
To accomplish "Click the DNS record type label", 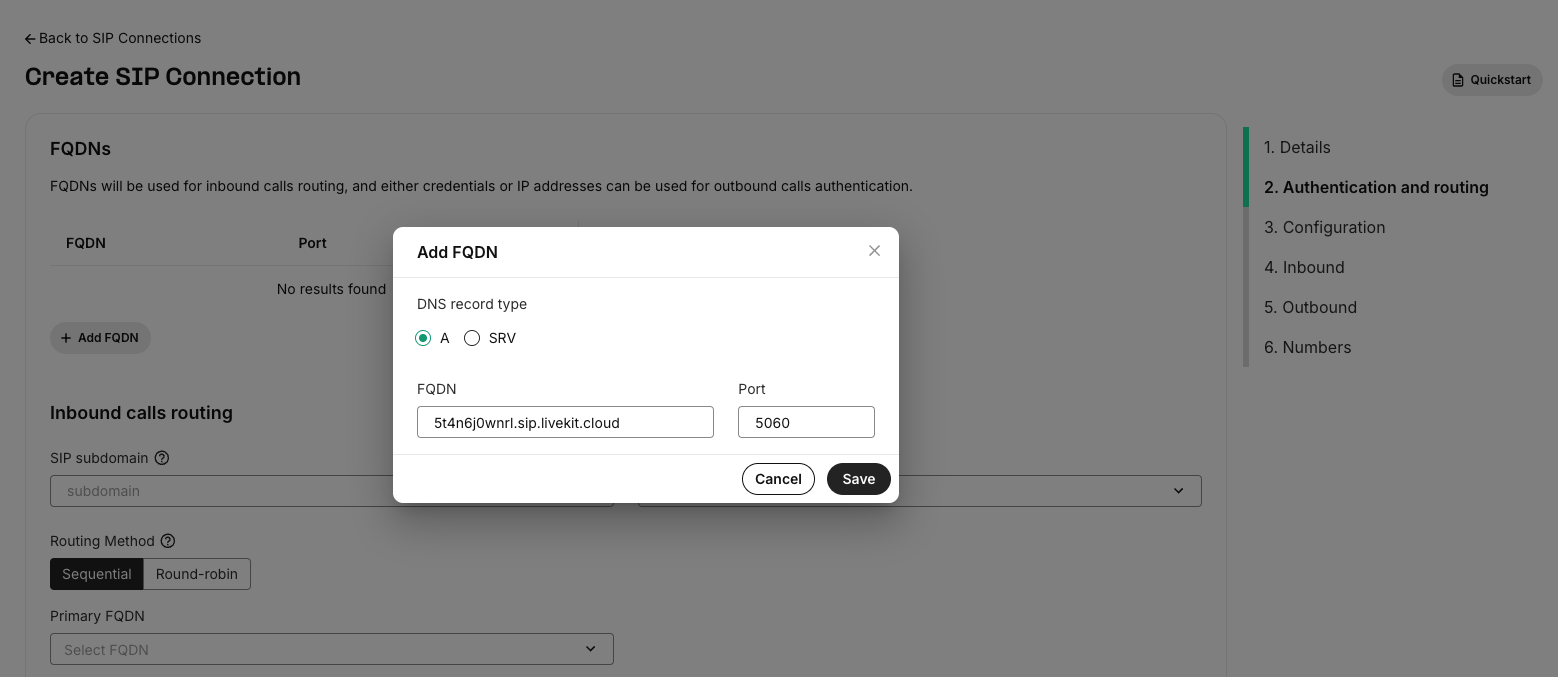I will point(472,304).
